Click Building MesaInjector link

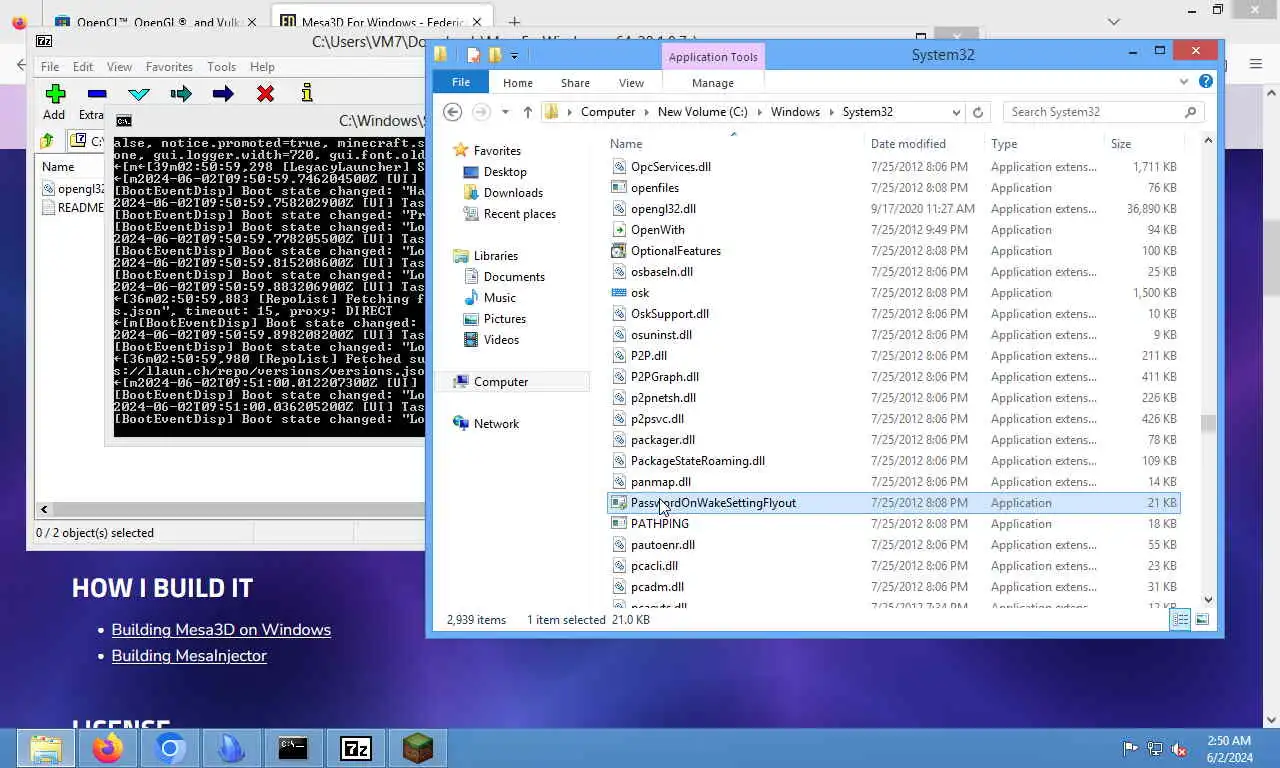tap(189, 656)
